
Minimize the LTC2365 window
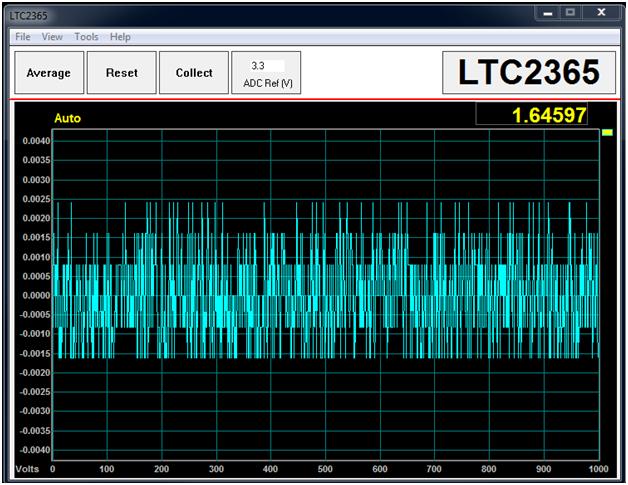547,13
